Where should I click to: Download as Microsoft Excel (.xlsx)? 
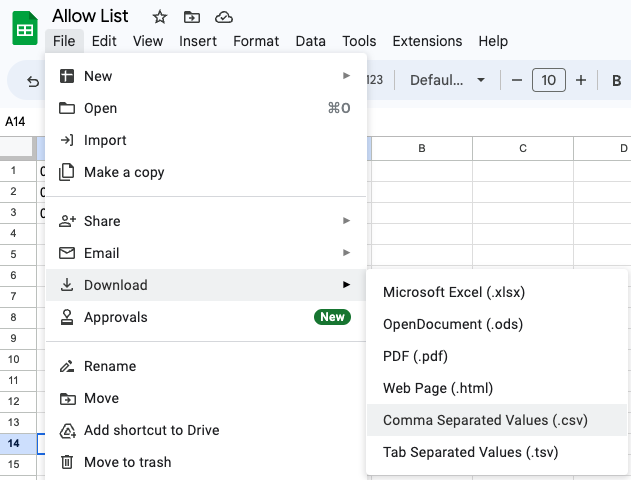click(497, 292)
